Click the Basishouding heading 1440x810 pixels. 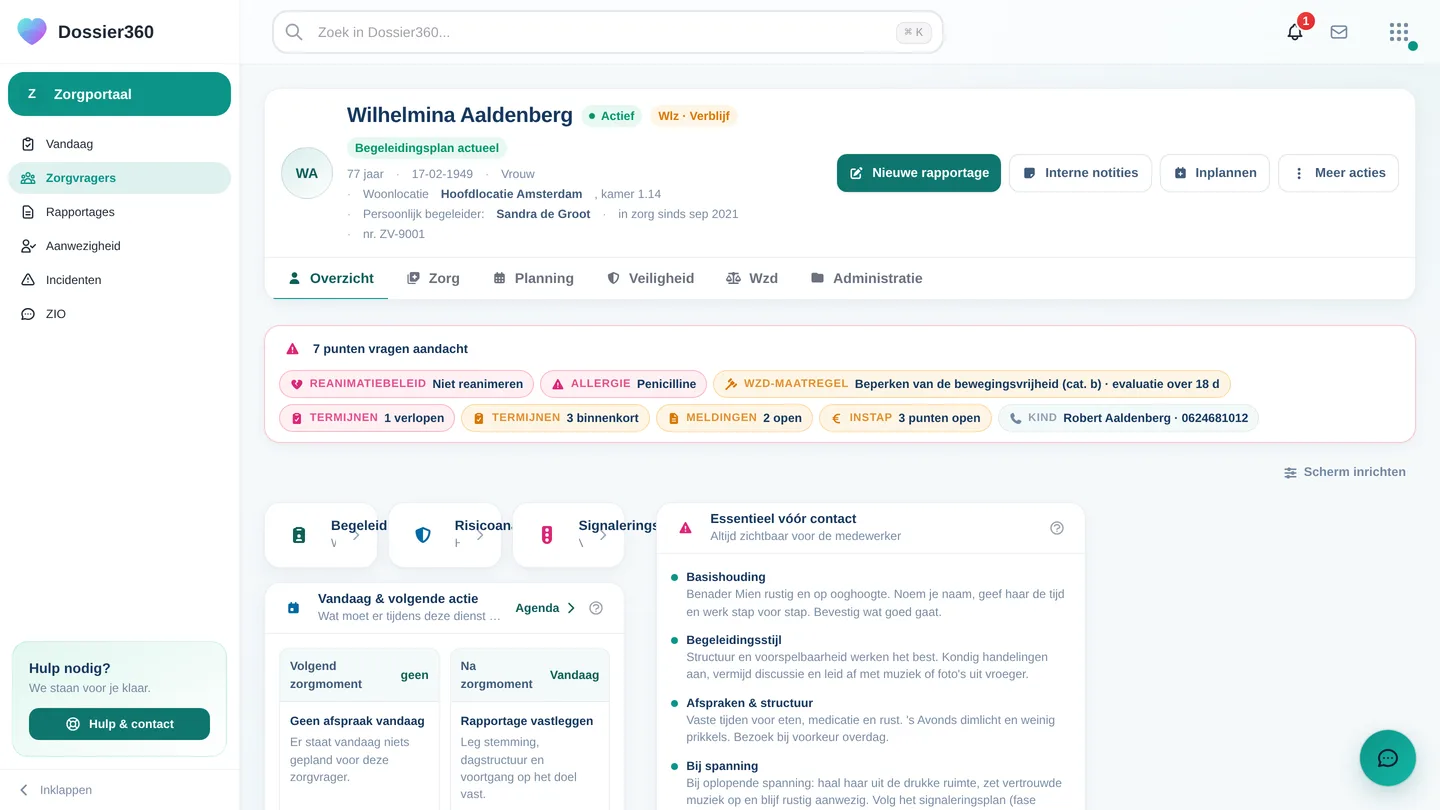[726, 577]
